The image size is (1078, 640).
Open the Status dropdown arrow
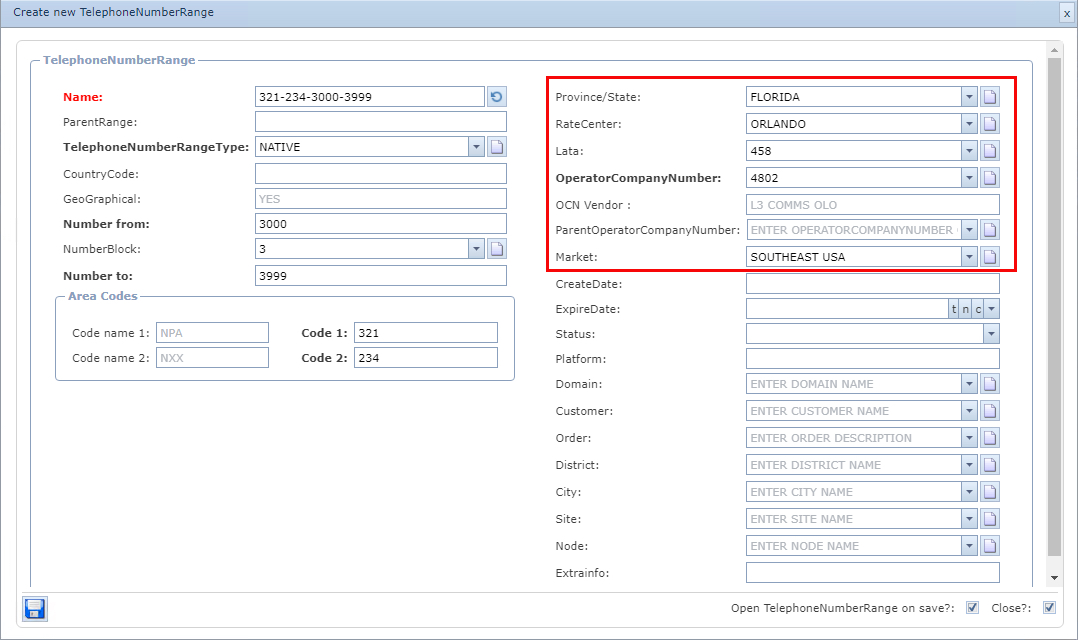(991, 334)
